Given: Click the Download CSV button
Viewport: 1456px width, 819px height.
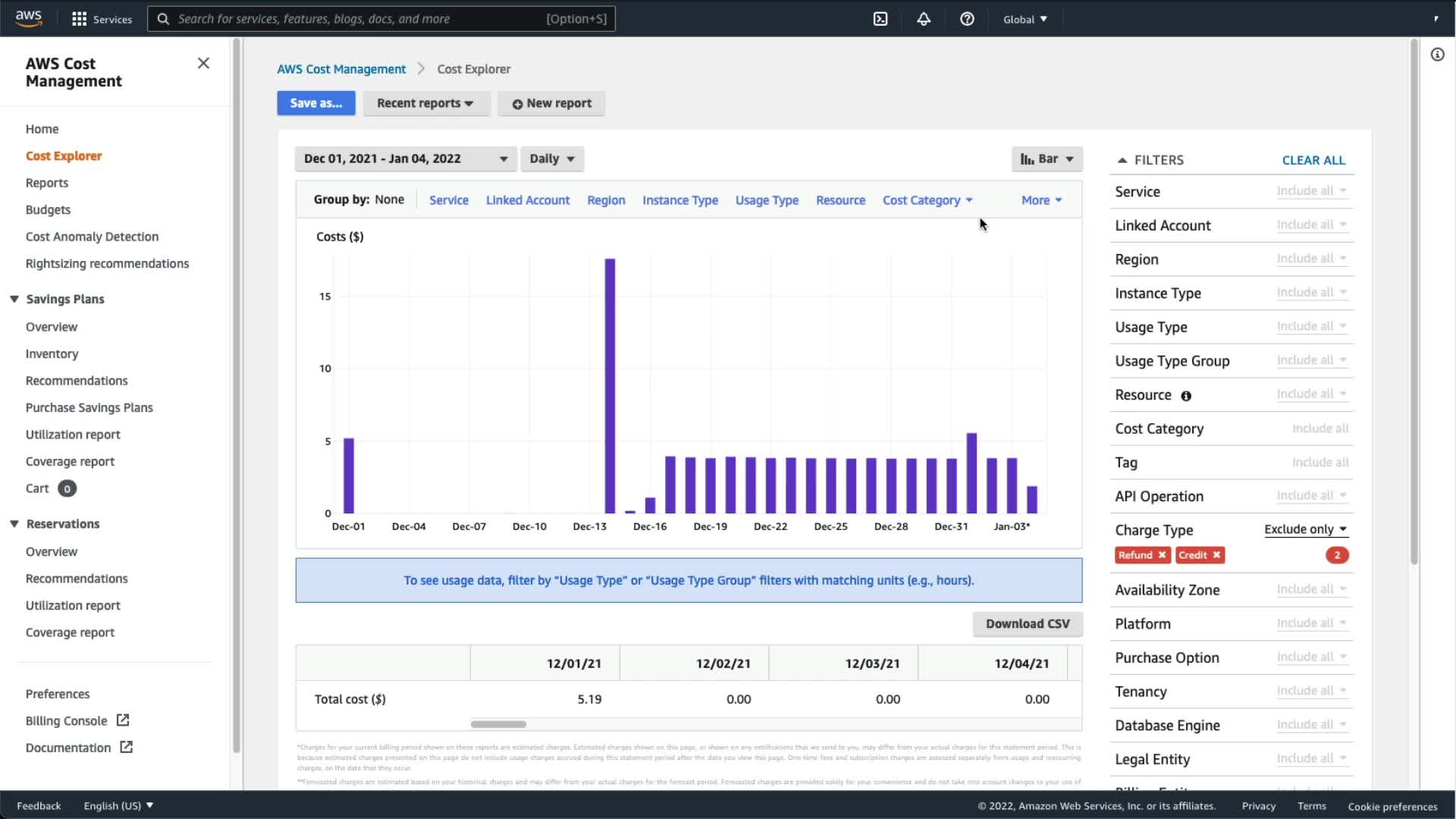Looking at the screenshot, I should pyautogui.click(x=1027, y=623).
